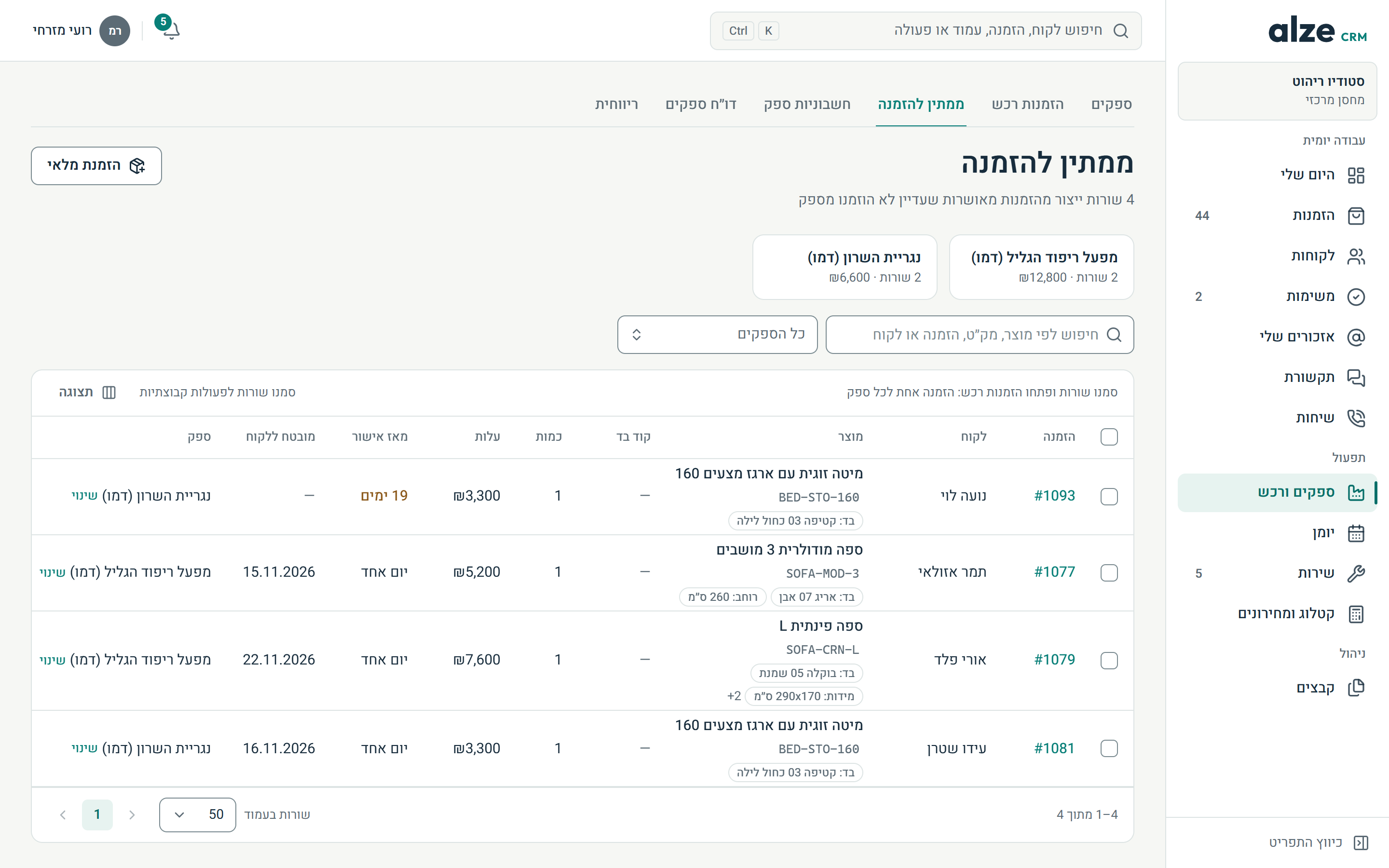This screenshot has height=868, width=1389.
Task: Select checkbox for order #1093
Action: click(1109, 497)
